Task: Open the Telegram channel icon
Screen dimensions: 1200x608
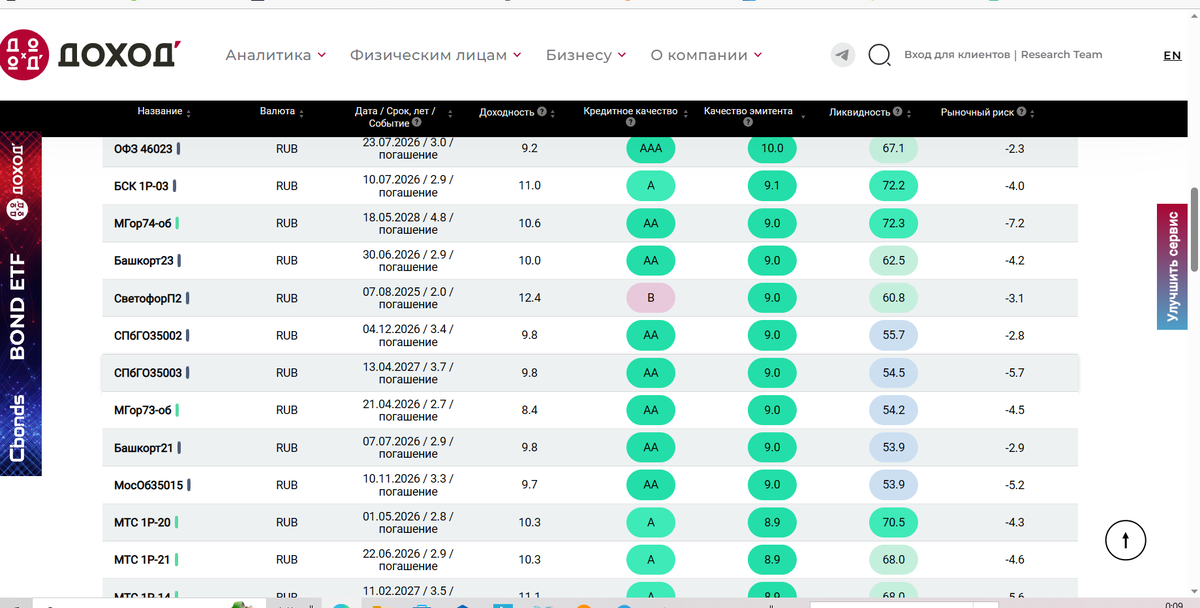Action: point(843,55)
